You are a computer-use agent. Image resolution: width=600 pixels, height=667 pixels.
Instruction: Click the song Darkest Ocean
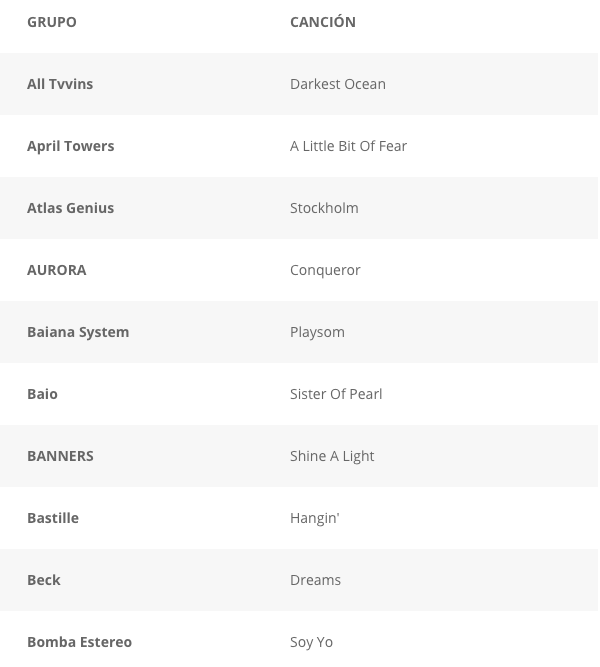(338, 84)
